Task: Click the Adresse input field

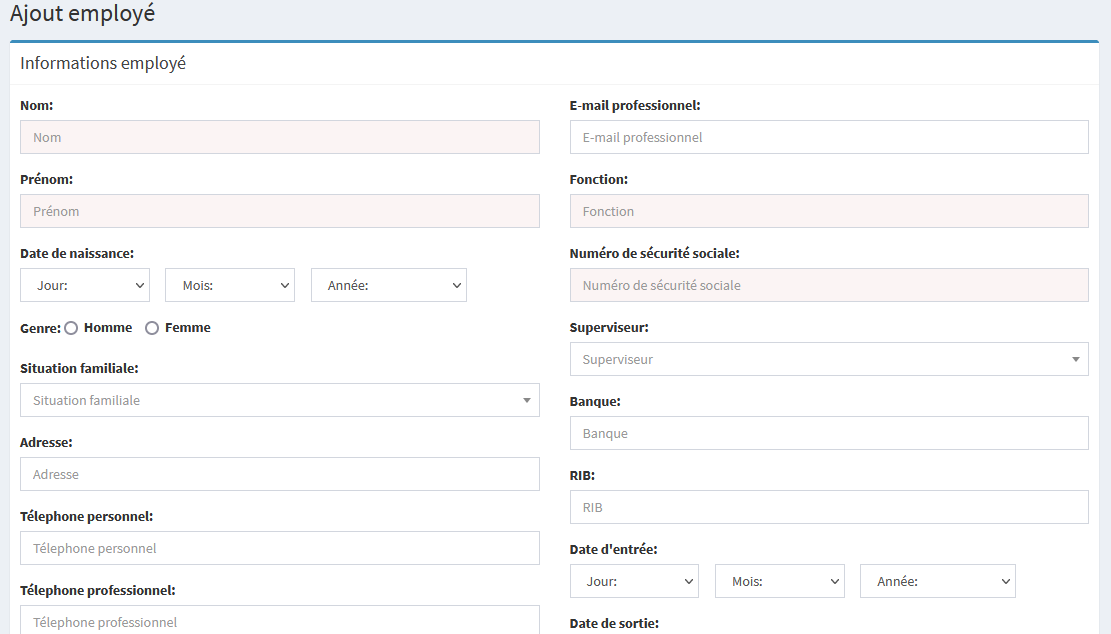Action: click(x=279, y=474)
